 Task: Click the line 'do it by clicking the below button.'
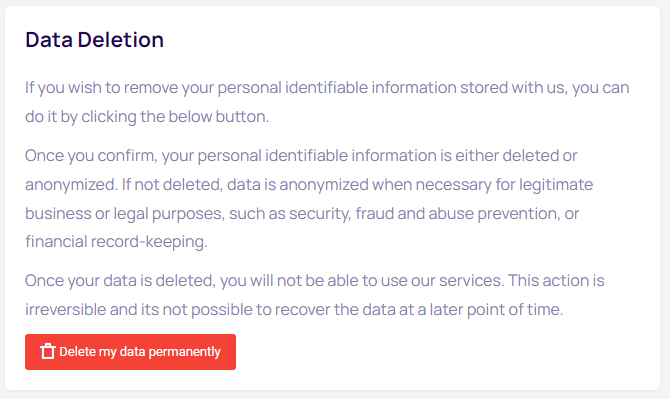[x=147, y=117]
